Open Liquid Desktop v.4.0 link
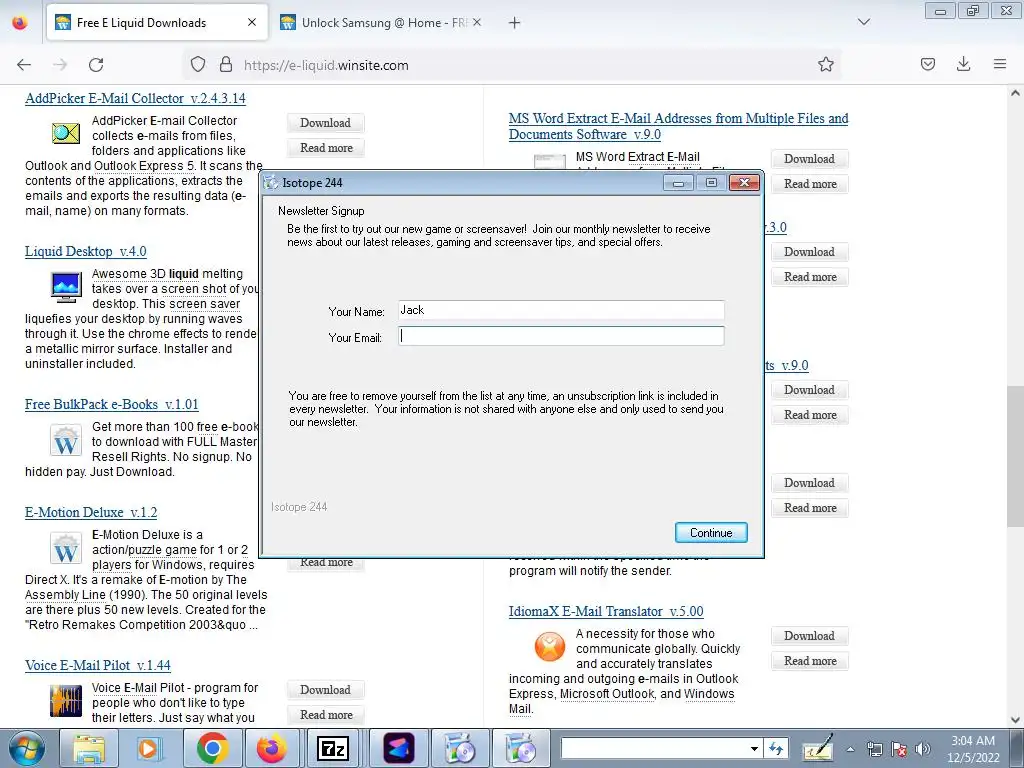The width and height of the screenshot is (1024, 768). (86, 251)
